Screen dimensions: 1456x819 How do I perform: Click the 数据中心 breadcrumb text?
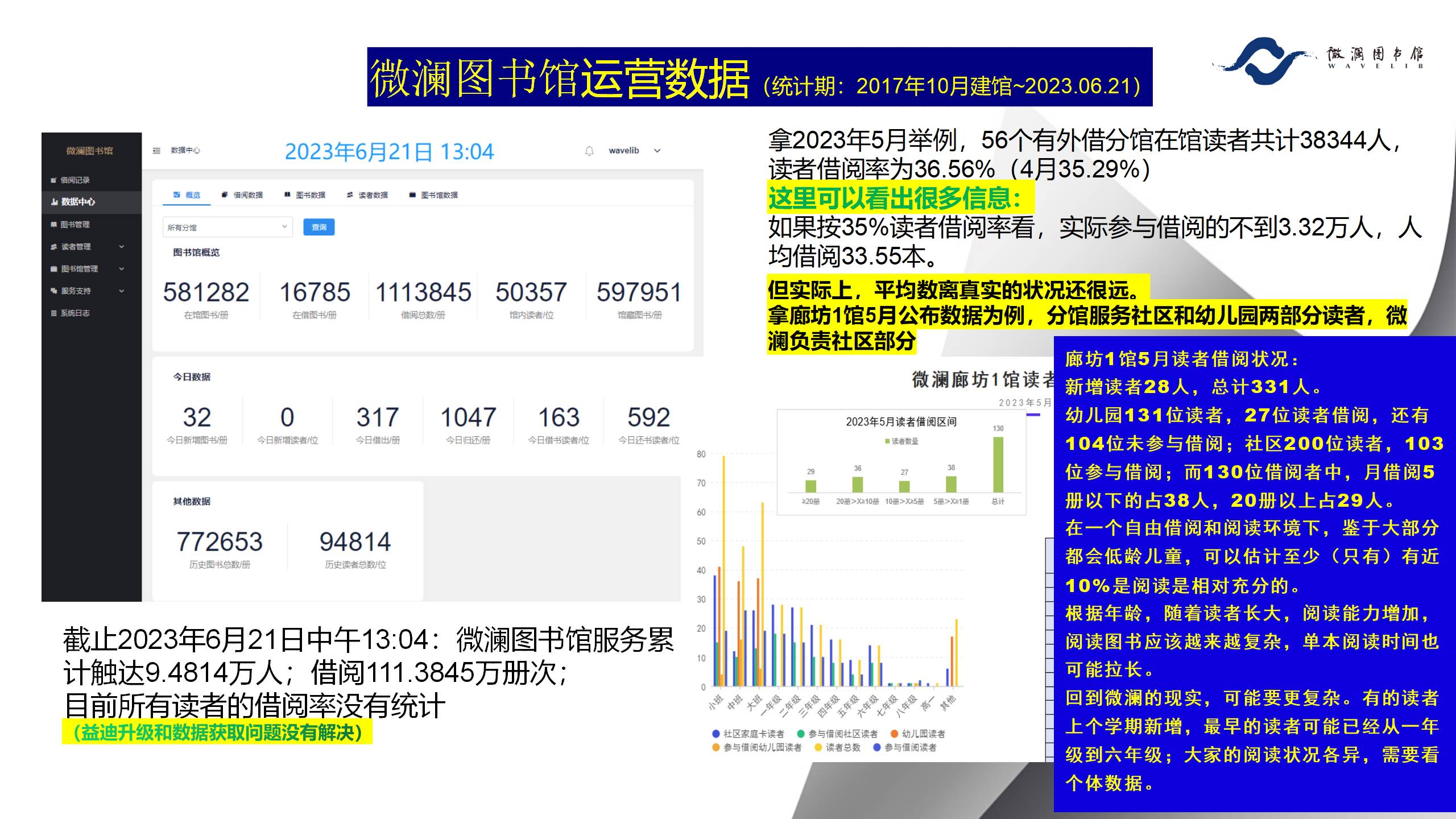(x=185, y=151)
